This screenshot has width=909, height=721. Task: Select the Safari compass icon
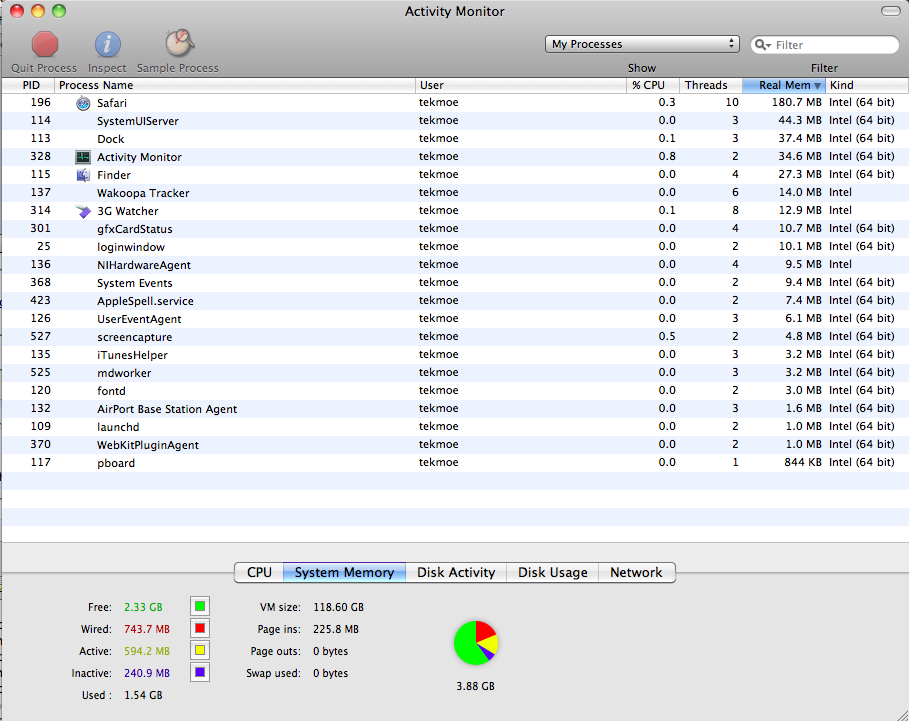pyautogui.click(x=83, y=103)
